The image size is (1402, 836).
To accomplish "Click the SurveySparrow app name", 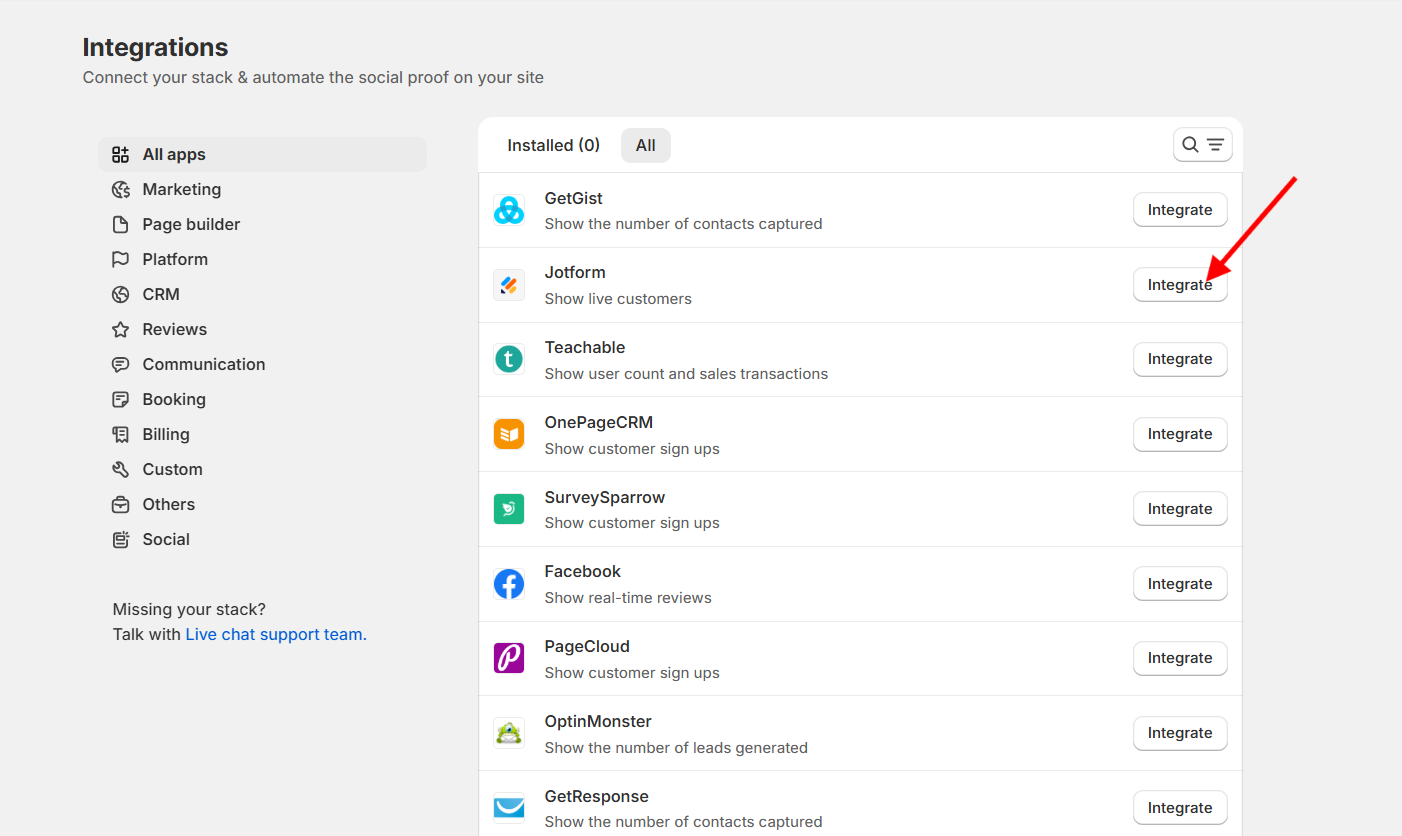I will click(x=605, y=497).
